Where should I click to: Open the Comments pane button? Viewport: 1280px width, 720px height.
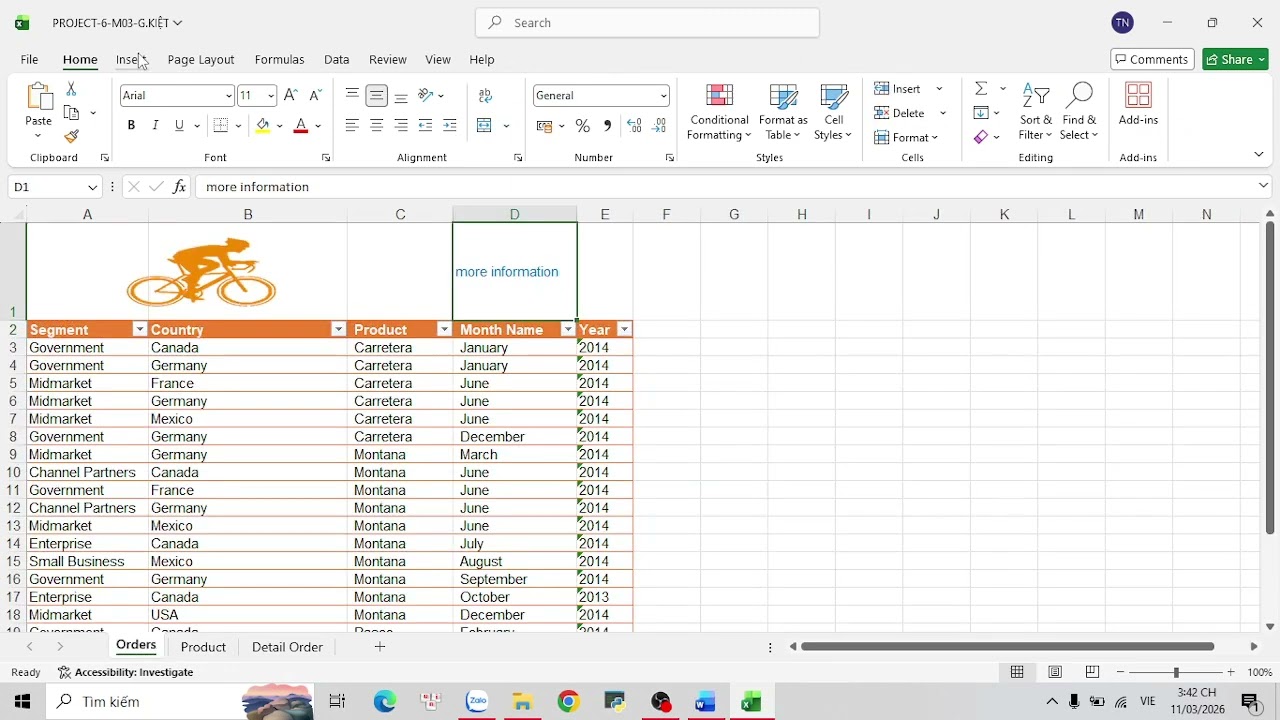pos(1153,60)
